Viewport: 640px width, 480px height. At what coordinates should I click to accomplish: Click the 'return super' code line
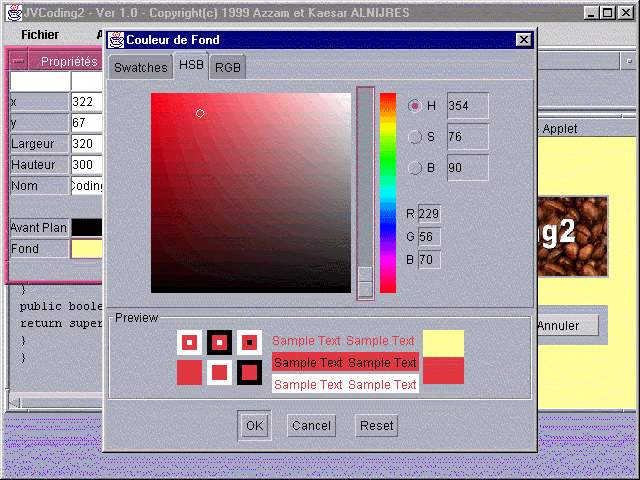(x=61, y=324)
